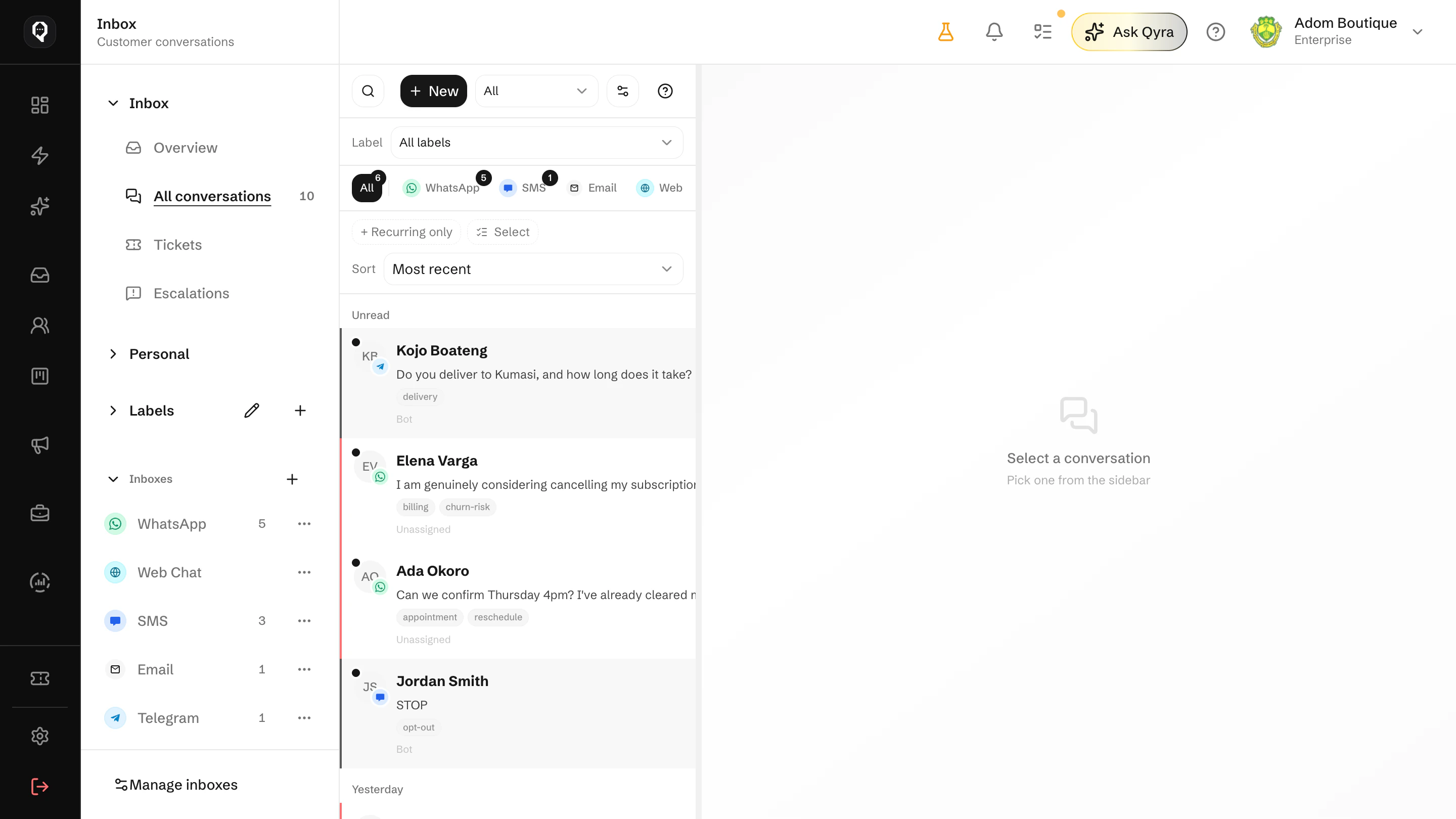Open the Tickets page

click(177, 245)
